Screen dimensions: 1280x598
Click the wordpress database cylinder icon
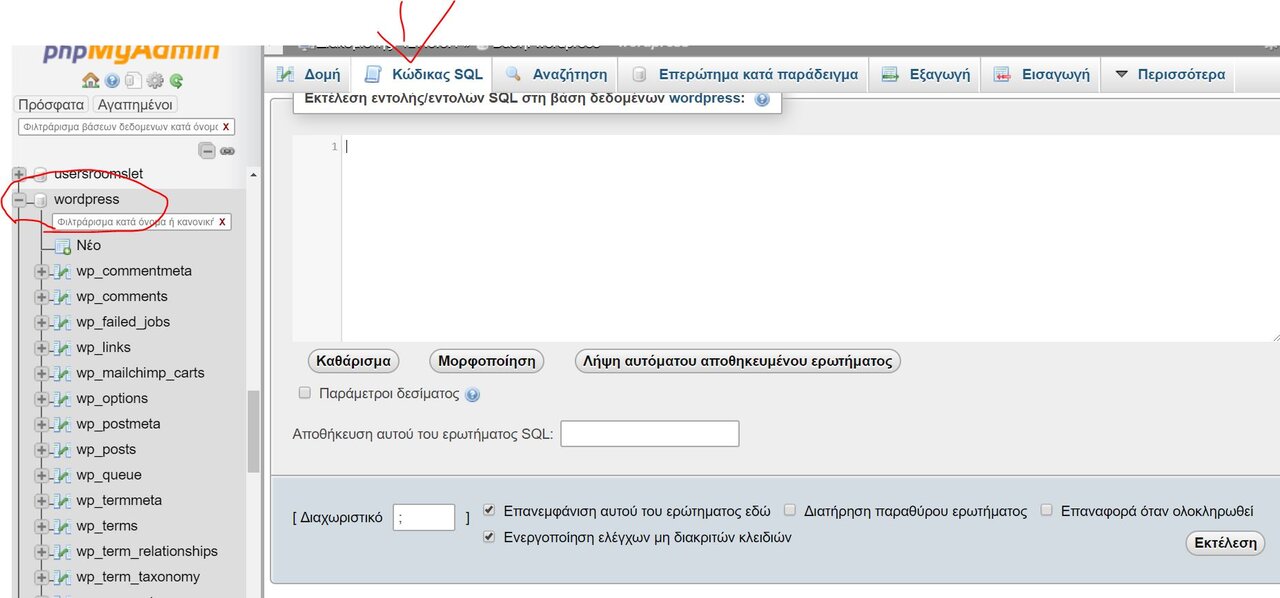40,200
